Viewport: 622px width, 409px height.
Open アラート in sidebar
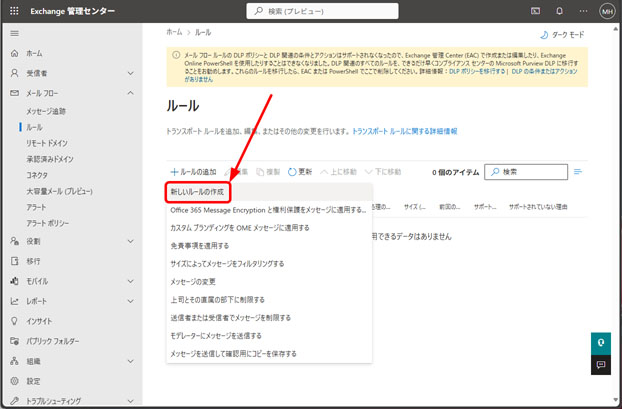[36, 207]
